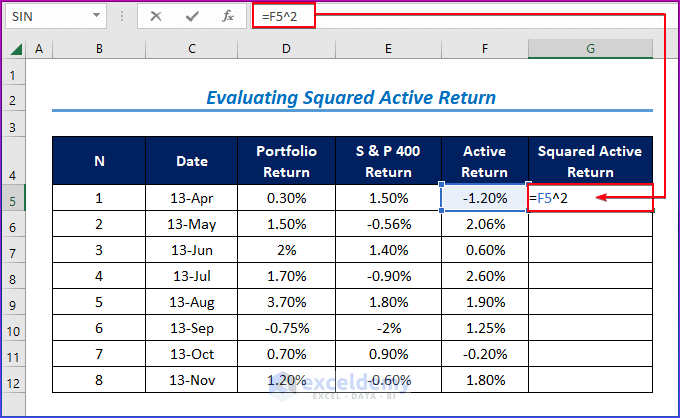Viewport: 680px width, 418px height.
Task: Click the -1.20% Active Return cell
Action: [x=485, y=198]
